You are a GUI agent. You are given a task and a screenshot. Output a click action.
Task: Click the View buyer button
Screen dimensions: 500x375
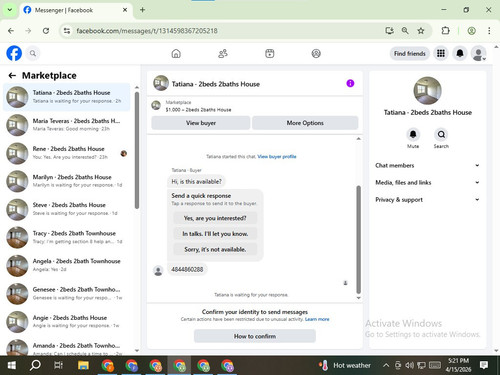click(x=201, y=123)
